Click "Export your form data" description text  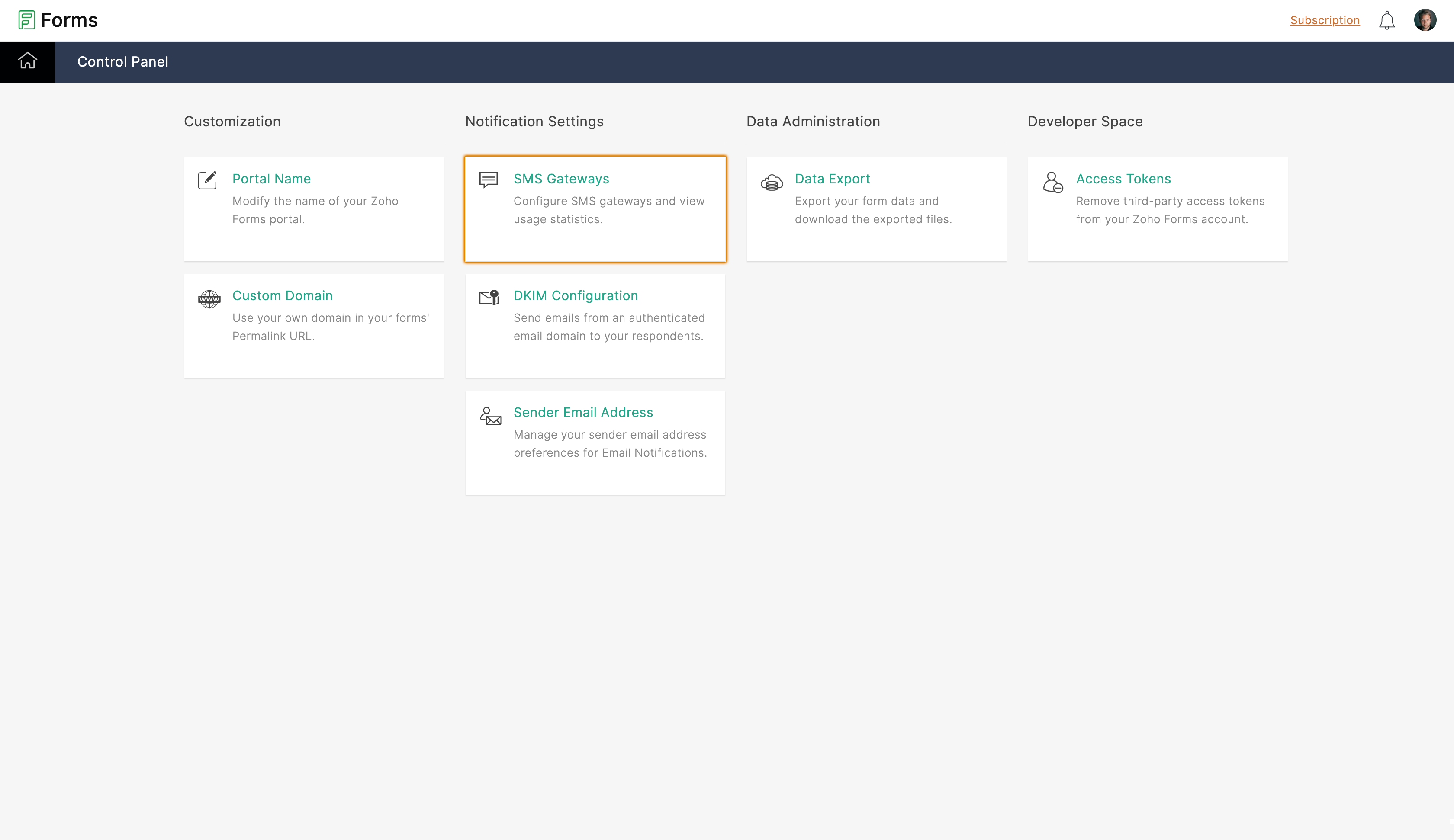click(873, 210)
